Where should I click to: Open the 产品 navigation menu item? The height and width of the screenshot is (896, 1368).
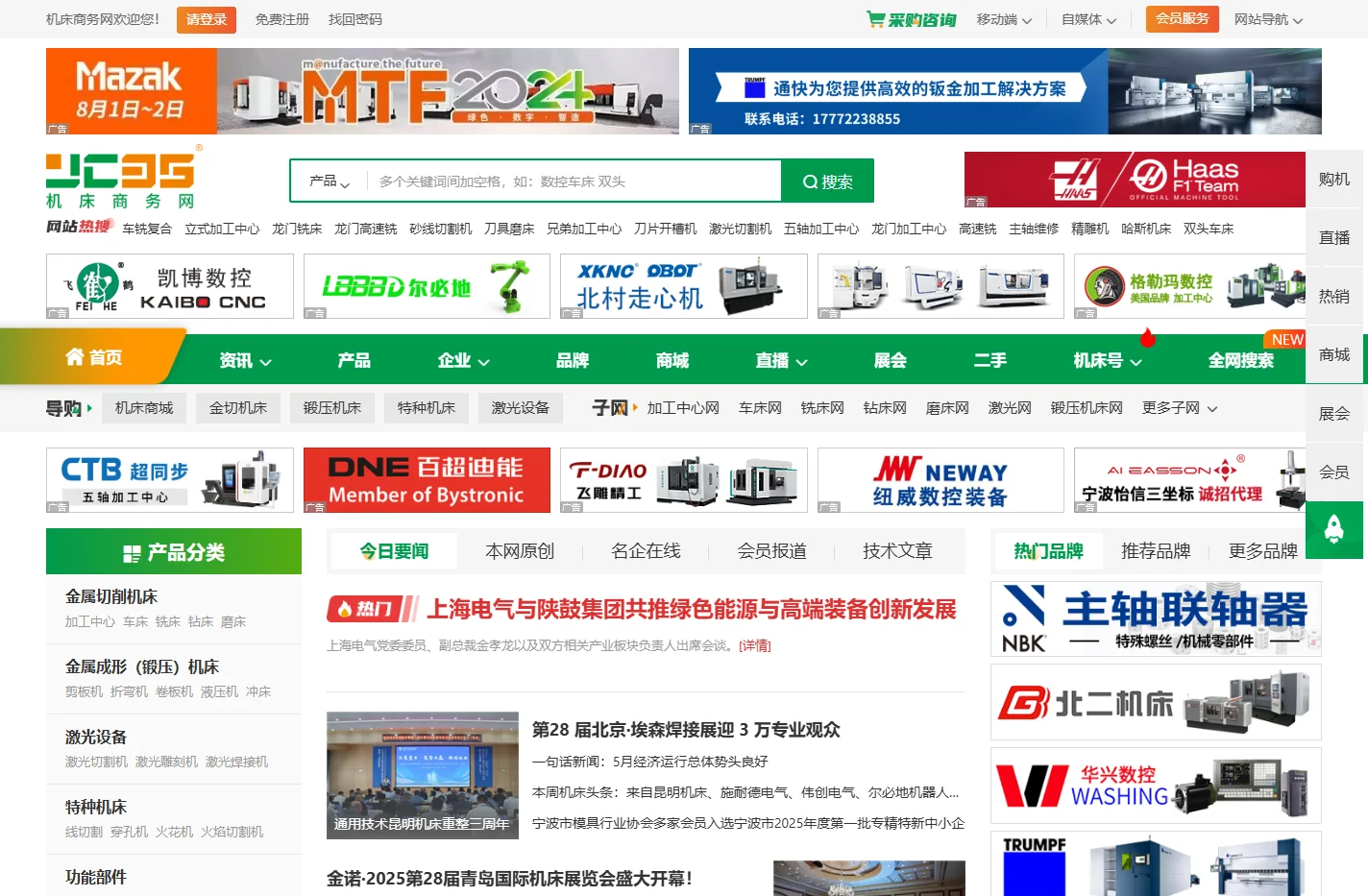[354, 360]
